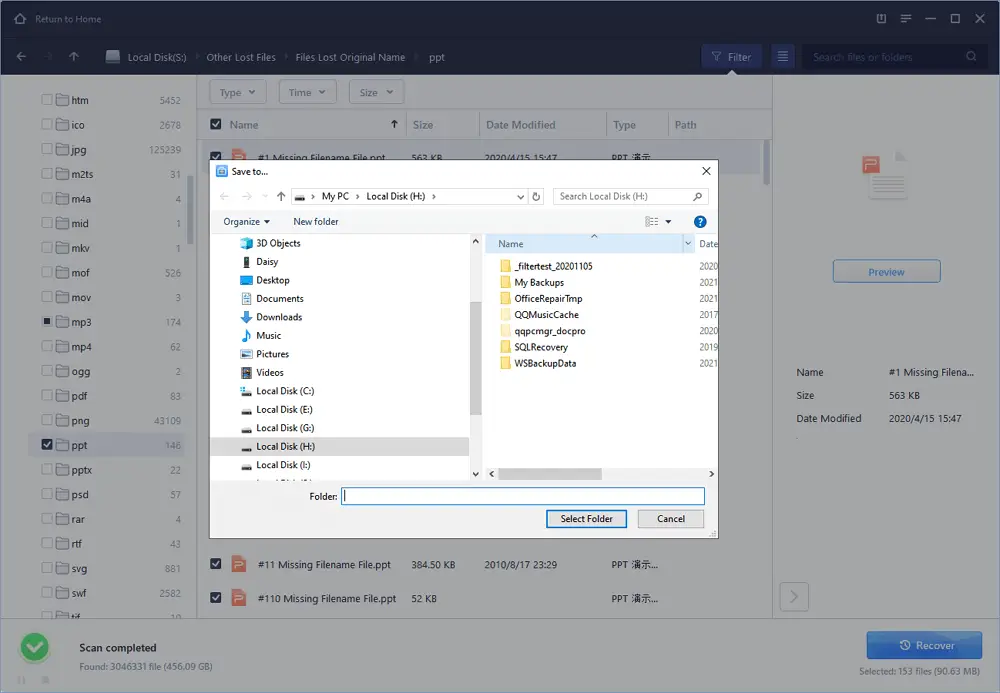
Task: Open the Time filter dropdown
Action: (307, 91)
